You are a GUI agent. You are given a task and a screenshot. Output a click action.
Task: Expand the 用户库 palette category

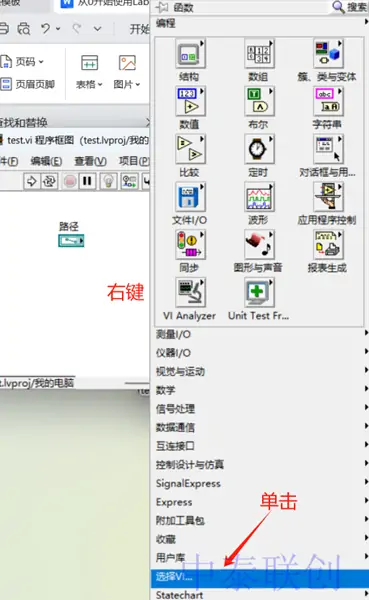tap(260, 558)
